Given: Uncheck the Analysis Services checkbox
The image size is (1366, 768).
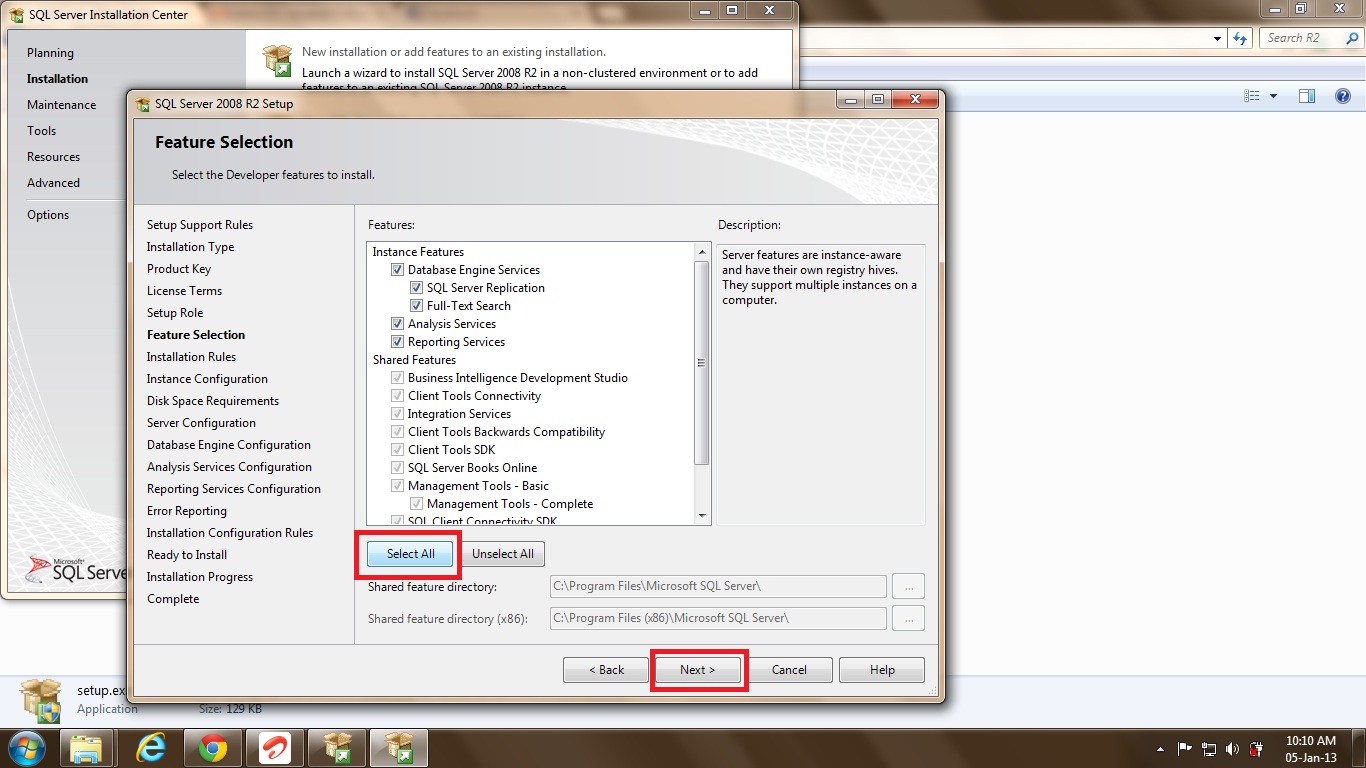Looking at the screenshot, I should [x=398, y=324].
